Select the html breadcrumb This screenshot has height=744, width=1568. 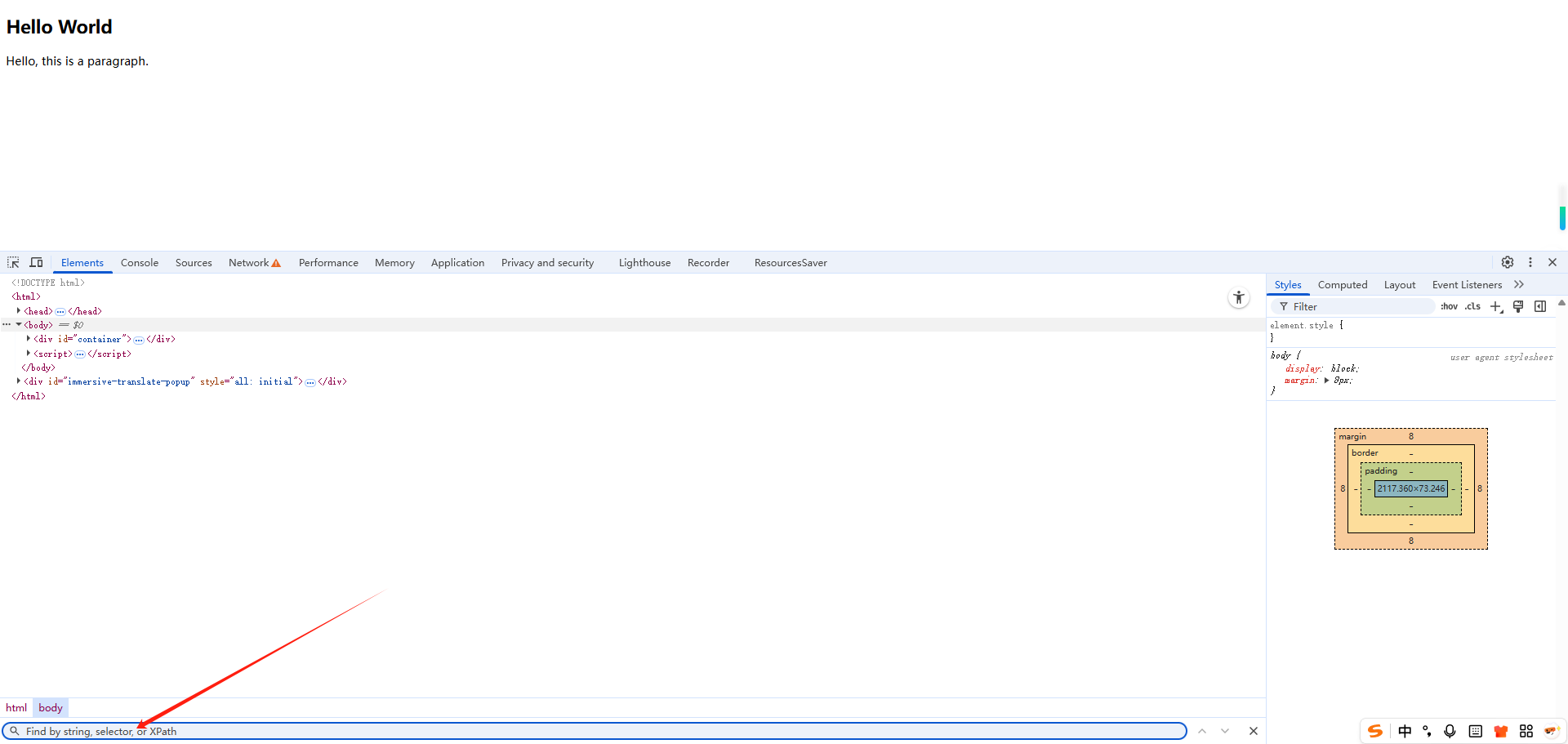coord(16,707)
